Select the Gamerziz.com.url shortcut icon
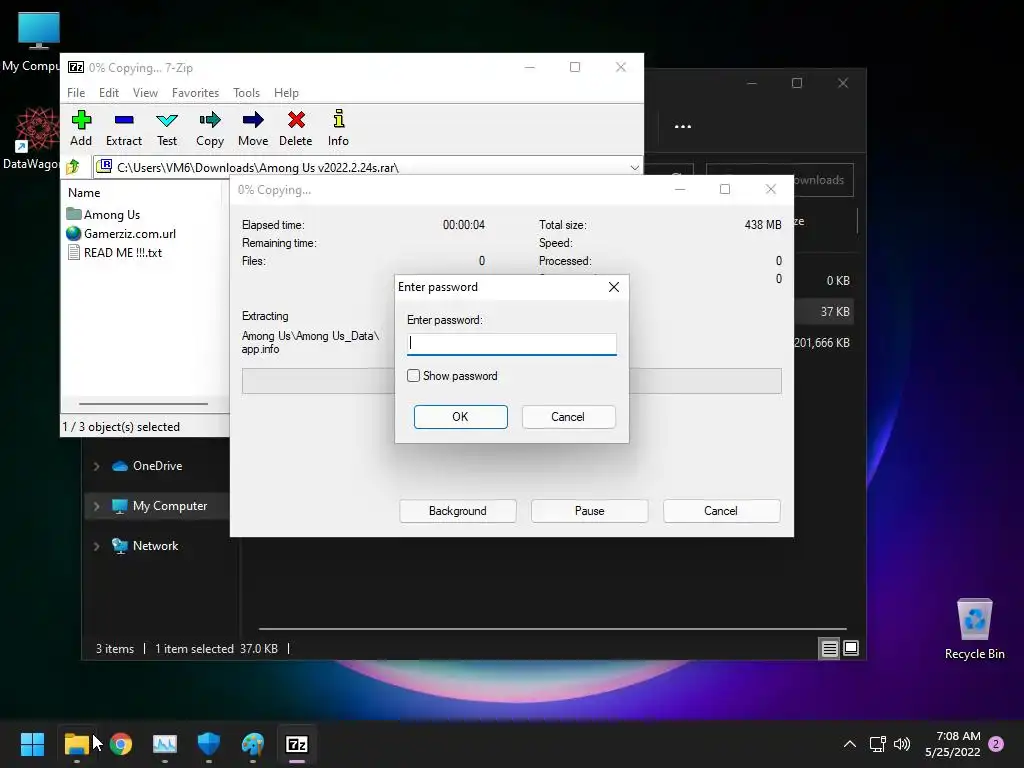 click(x=74, y=233)
